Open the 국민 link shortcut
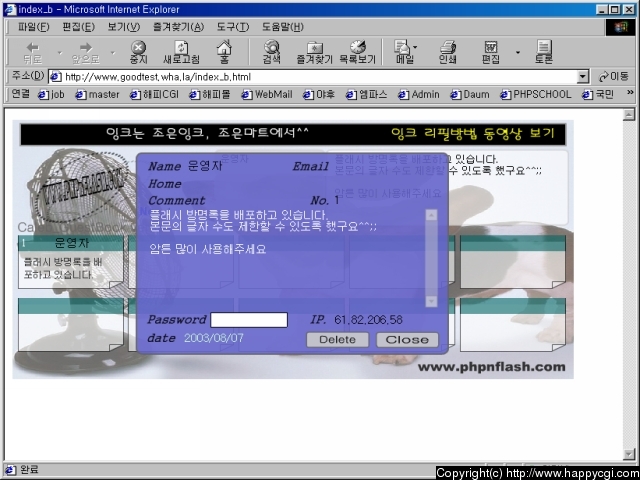 coord(598,95)
